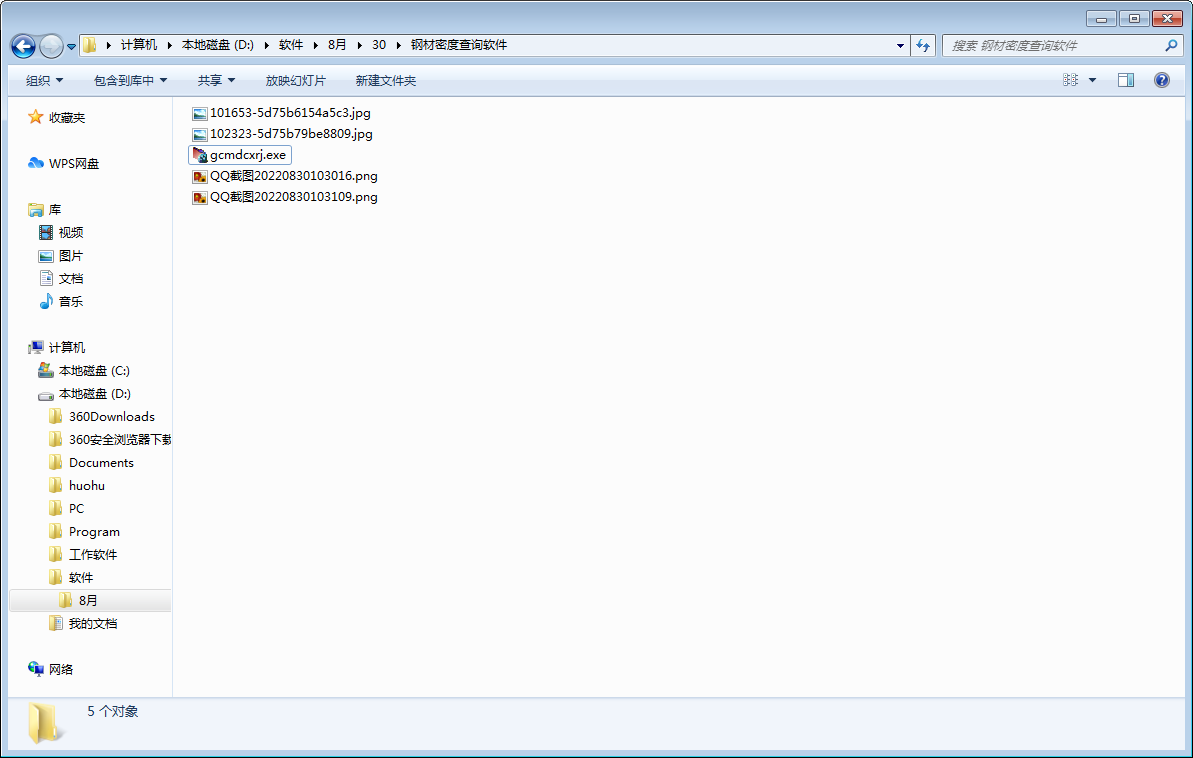Open the 文档 library
The width and height of the screenshot is (1193, 758).
(71, 279)
